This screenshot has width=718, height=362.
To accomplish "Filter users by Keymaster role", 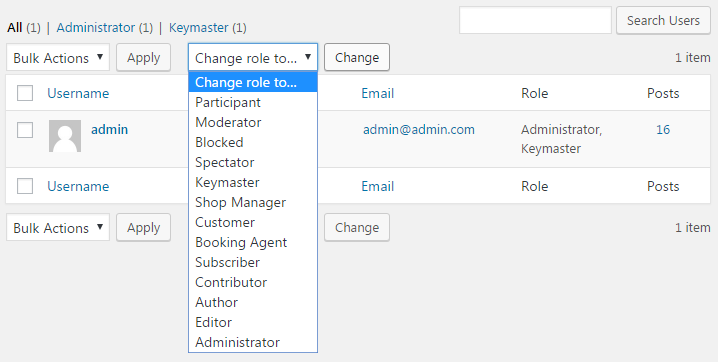I will (x=198, y=27).
